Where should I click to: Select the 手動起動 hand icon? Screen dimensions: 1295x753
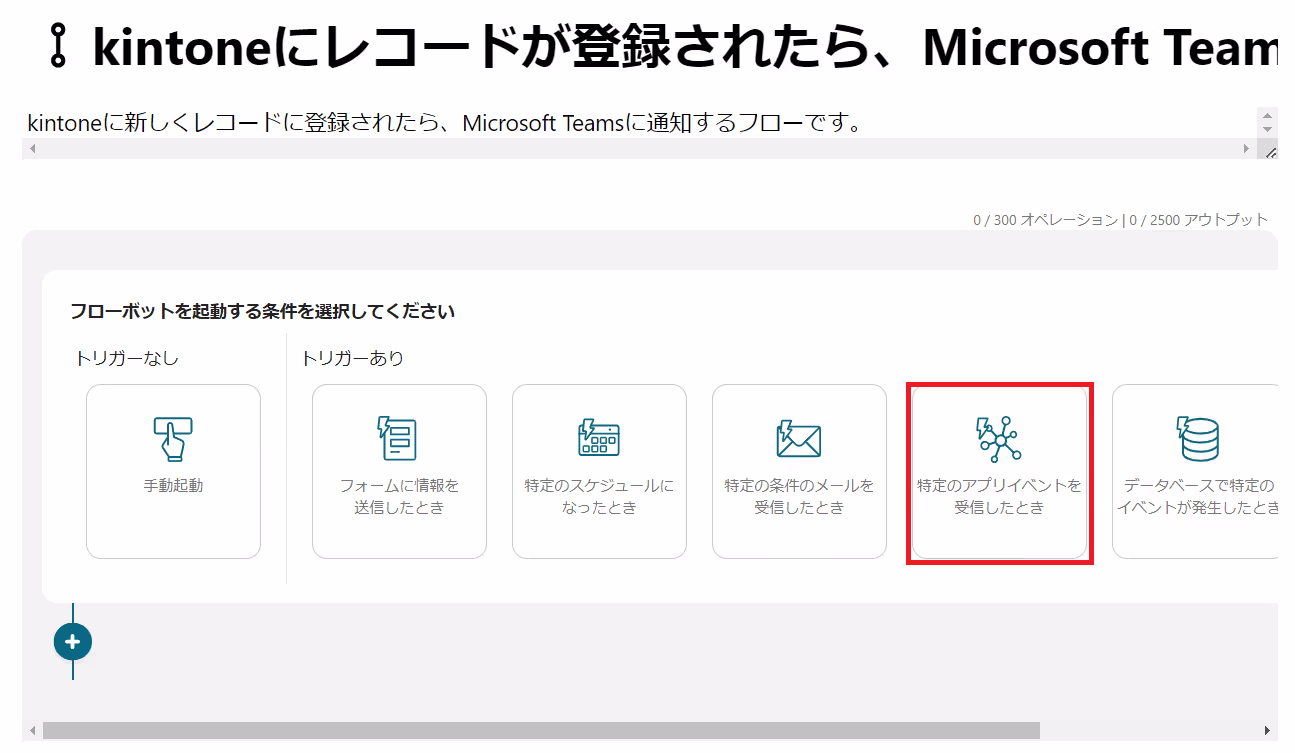click(x=173, y=438)
